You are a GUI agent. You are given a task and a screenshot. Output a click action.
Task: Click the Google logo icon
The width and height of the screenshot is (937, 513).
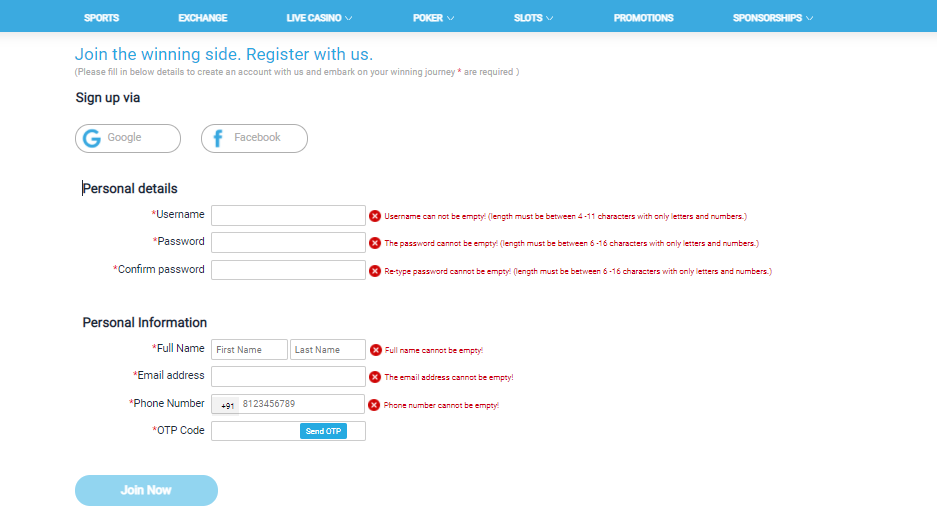[x=92, y=138]
